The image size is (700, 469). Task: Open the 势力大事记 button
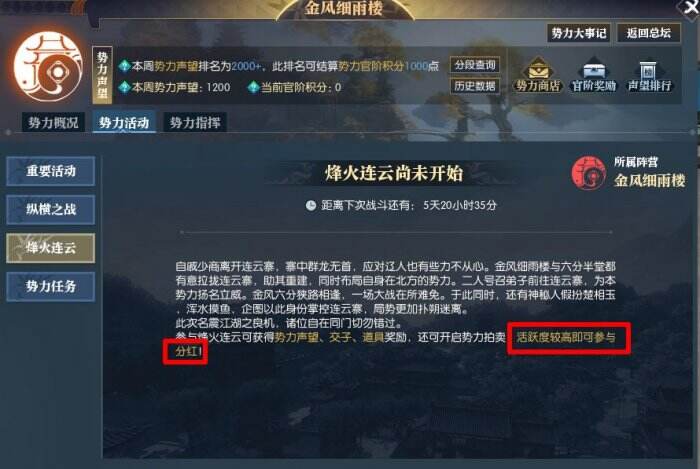tap(579, 33)
